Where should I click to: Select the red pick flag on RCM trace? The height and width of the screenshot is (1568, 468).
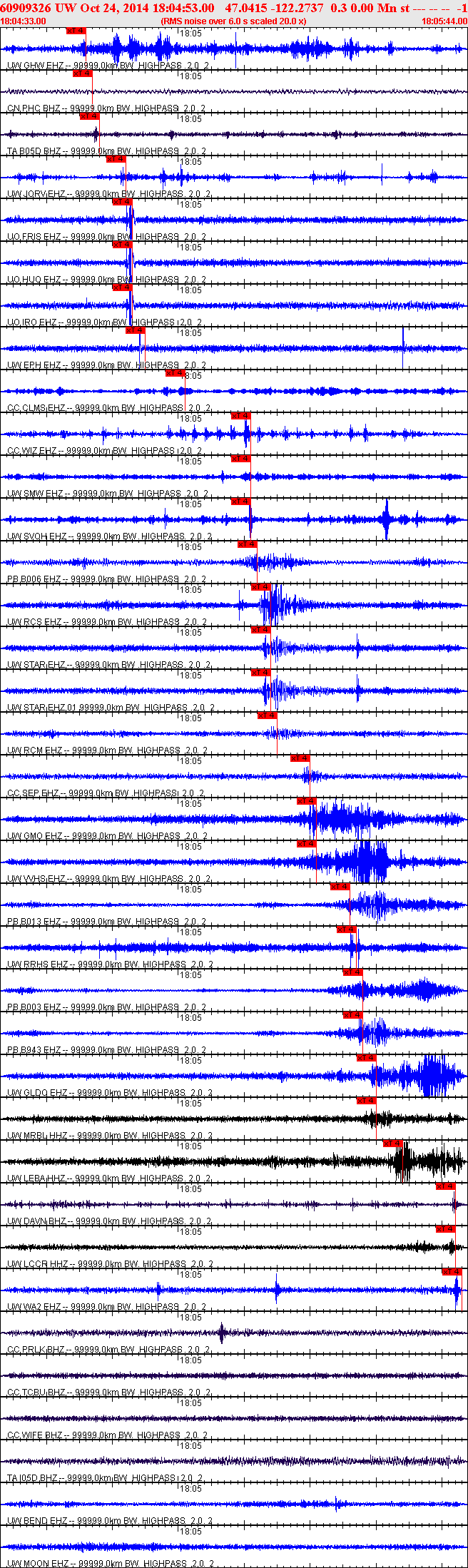coord(267,716)
